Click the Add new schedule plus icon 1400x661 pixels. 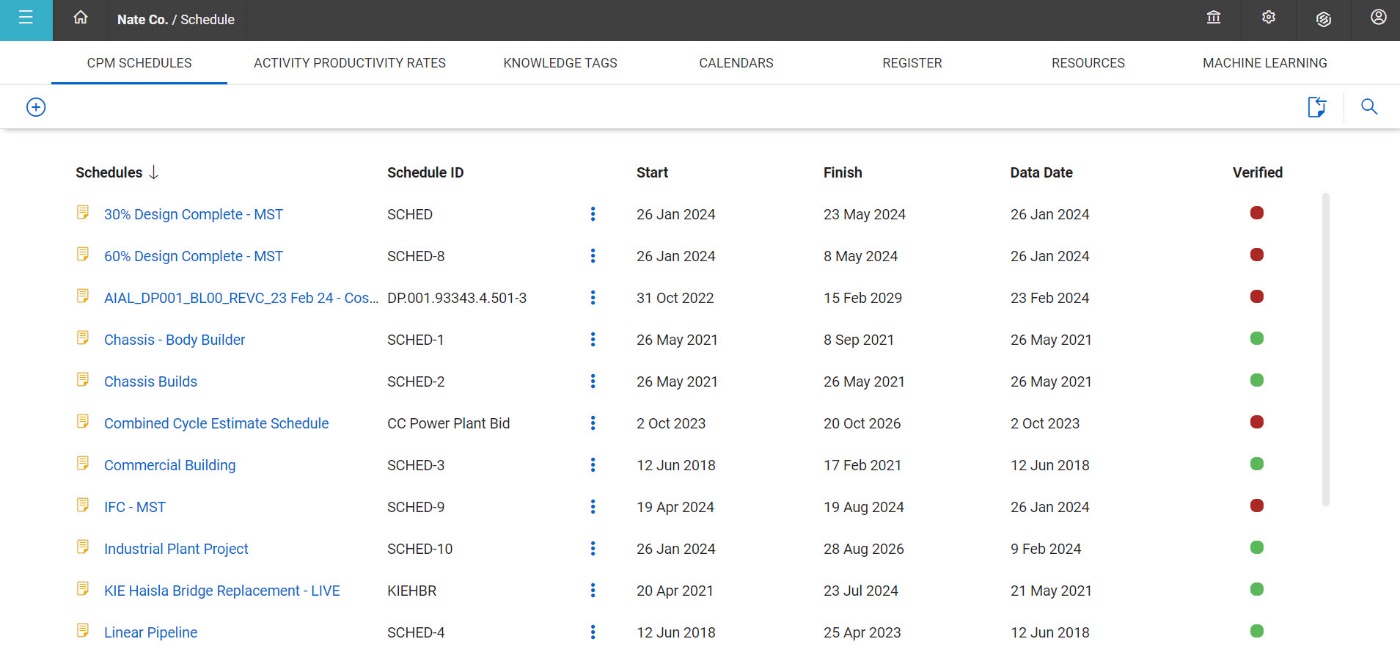coord(36,106)
